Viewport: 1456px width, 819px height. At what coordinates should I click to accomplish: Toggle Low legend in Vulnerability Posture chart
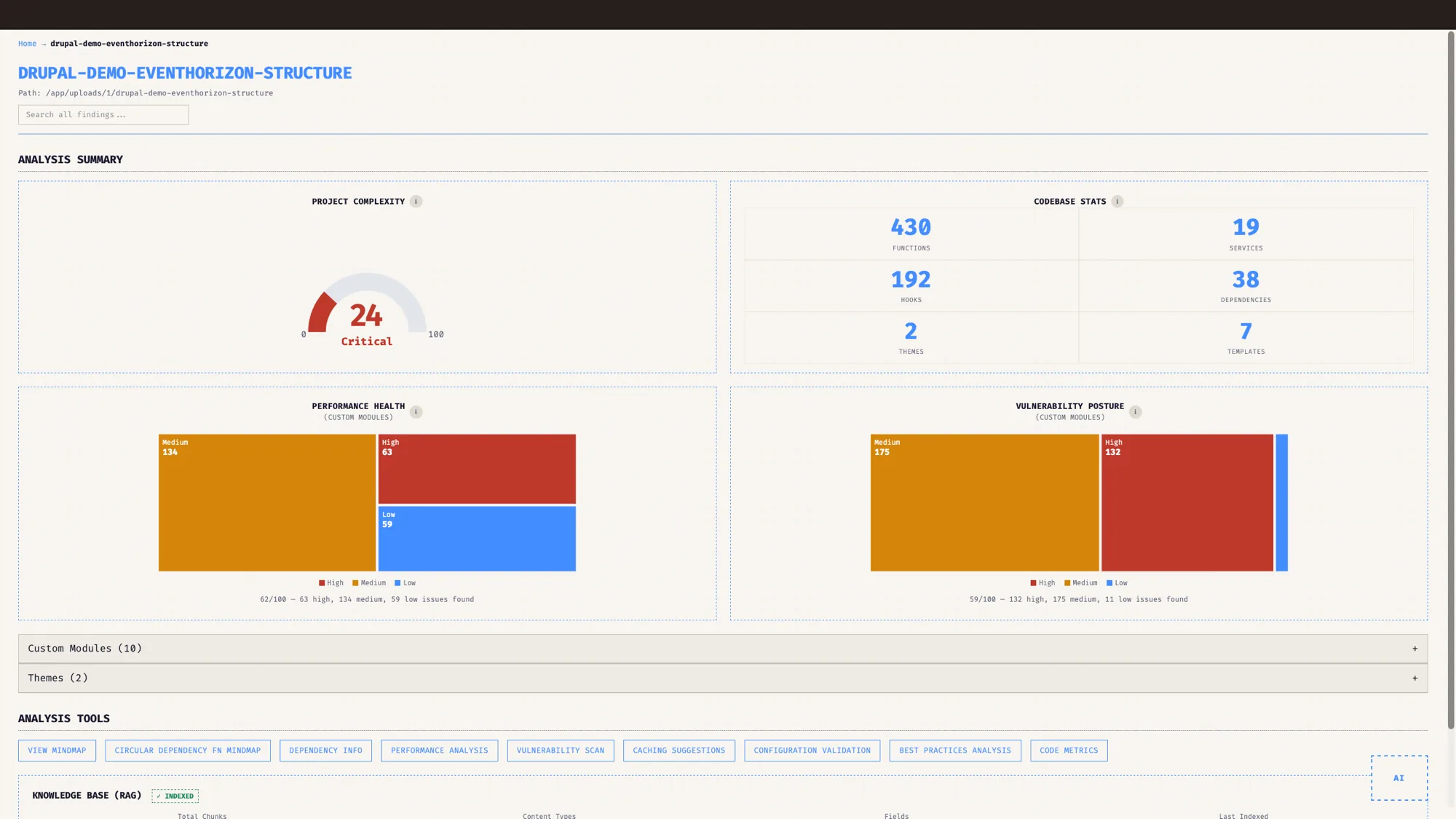pyautogui.click(x=1117, y=583)
